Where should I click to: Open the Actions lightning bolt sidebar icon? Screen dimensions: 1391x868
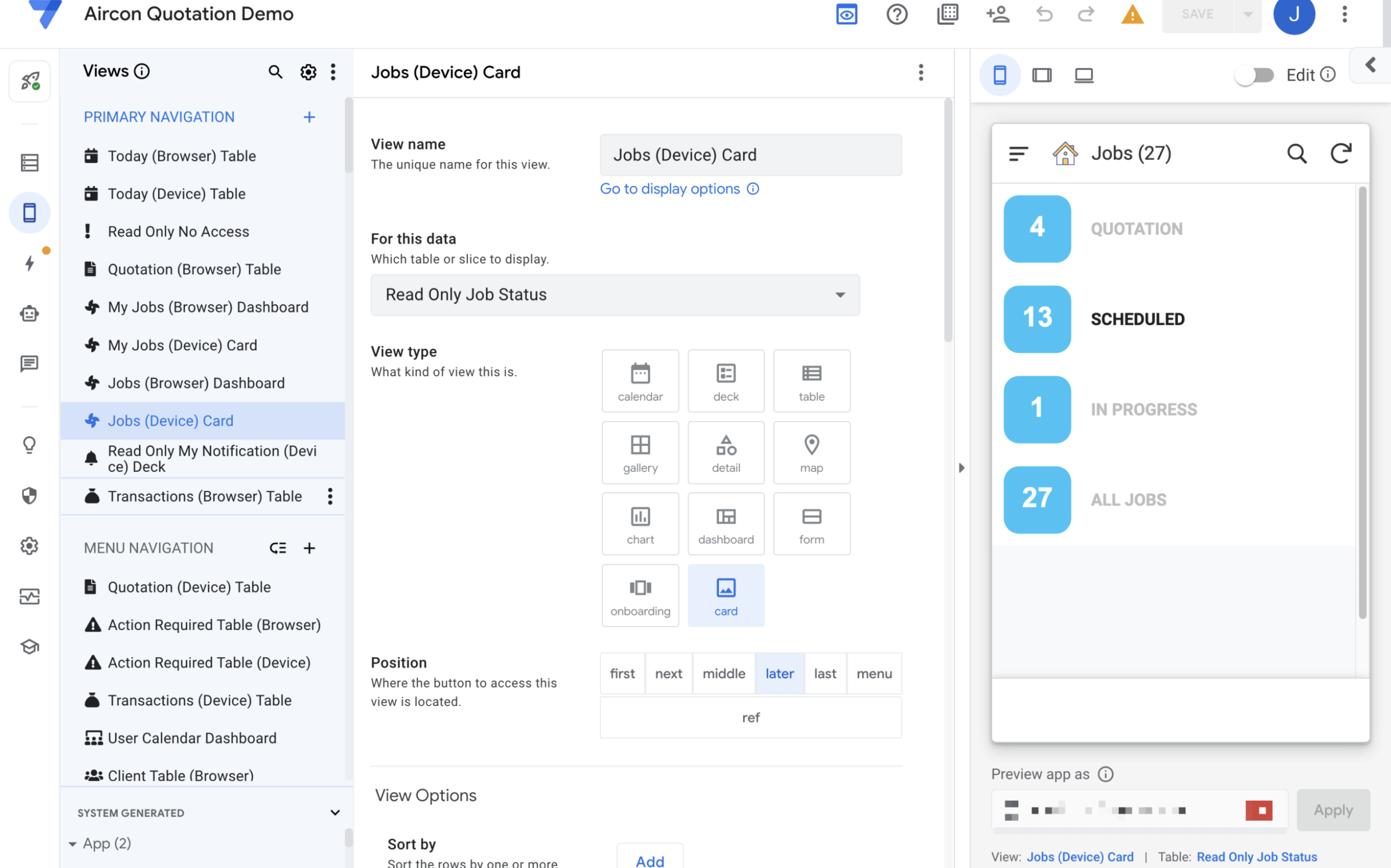30,263
